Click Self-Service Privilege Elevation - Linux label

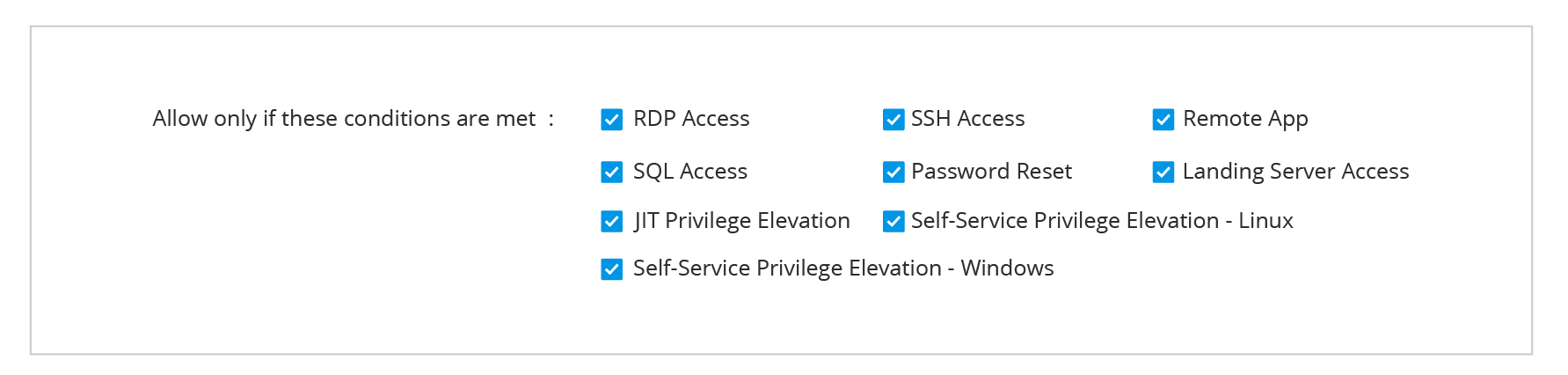pos(1102,221)
